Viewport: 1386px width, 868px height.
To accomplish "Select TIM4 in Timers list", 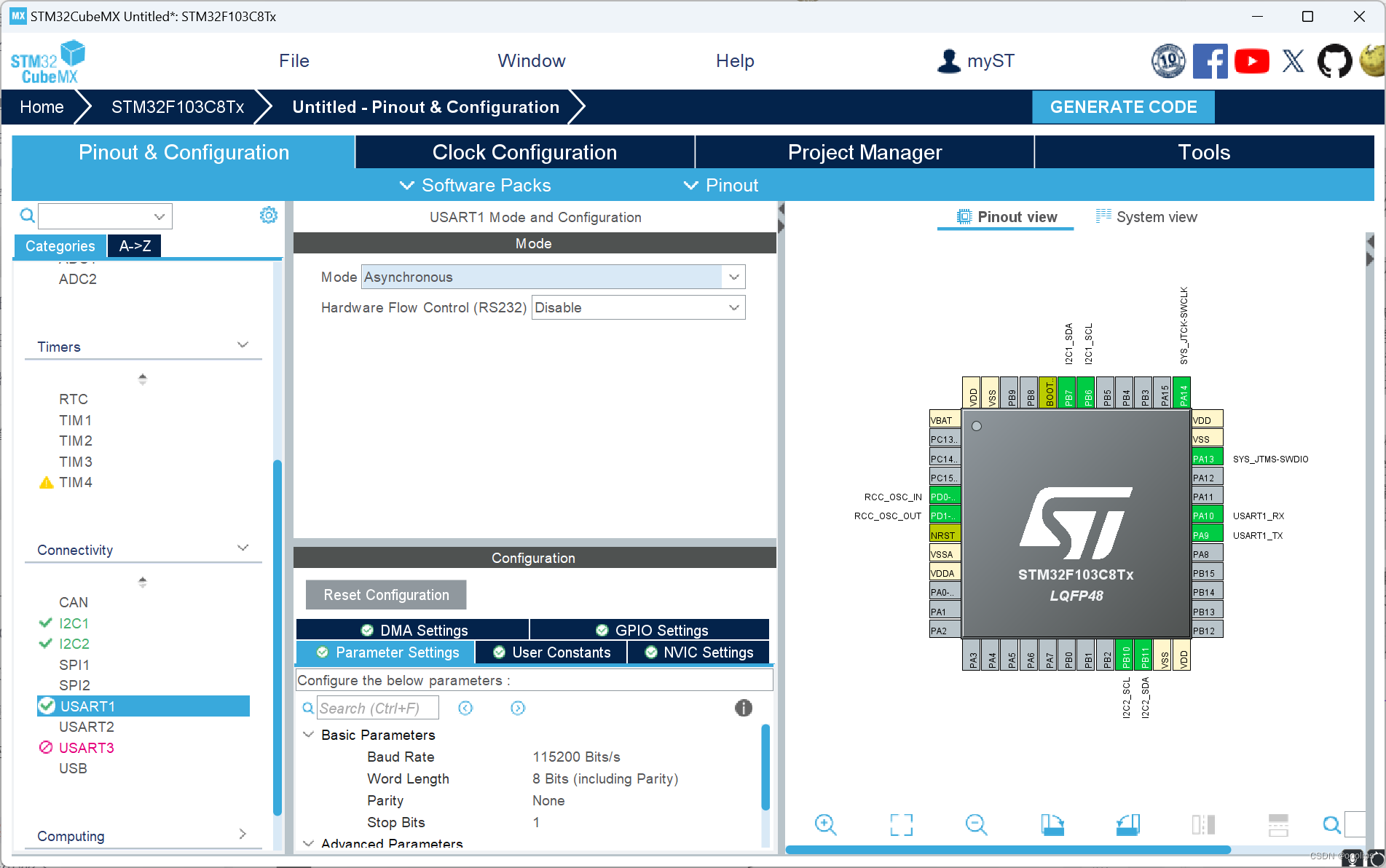I will (x=76, y=482).
